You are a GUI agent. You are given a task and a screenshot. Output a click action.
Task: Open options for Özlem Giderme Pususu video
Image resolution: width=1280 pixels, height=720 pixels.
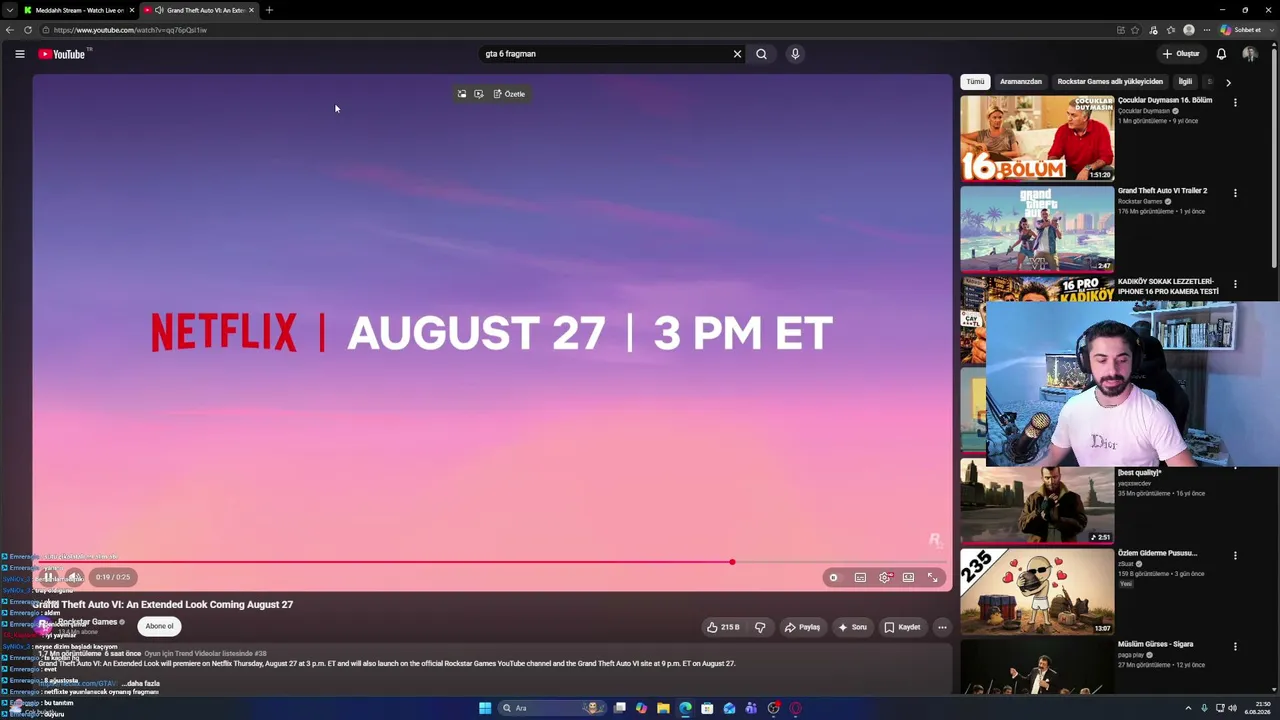[x=1235, y=555]
